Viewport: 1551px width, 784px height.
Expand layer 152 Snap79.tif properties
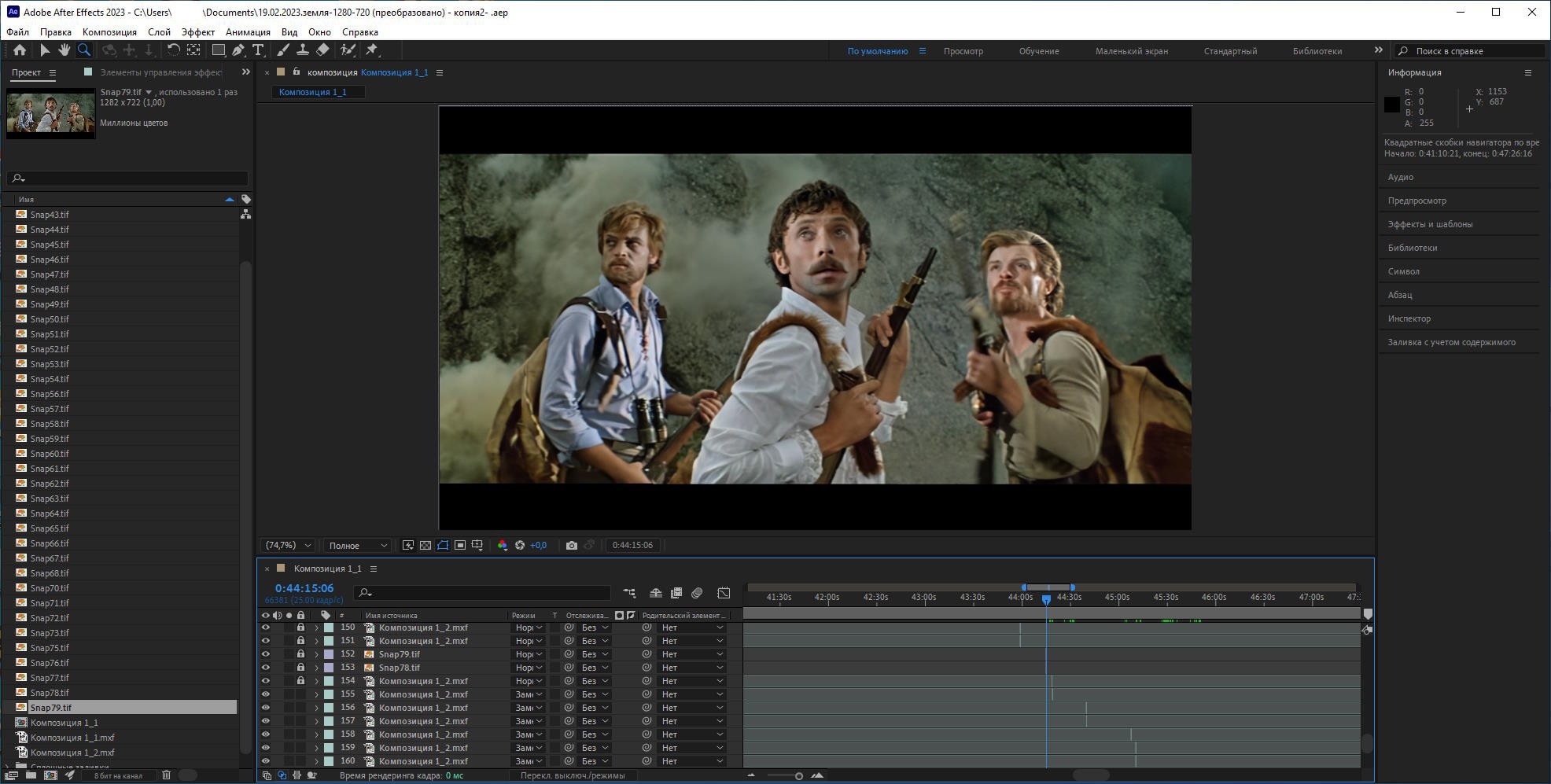316,654
